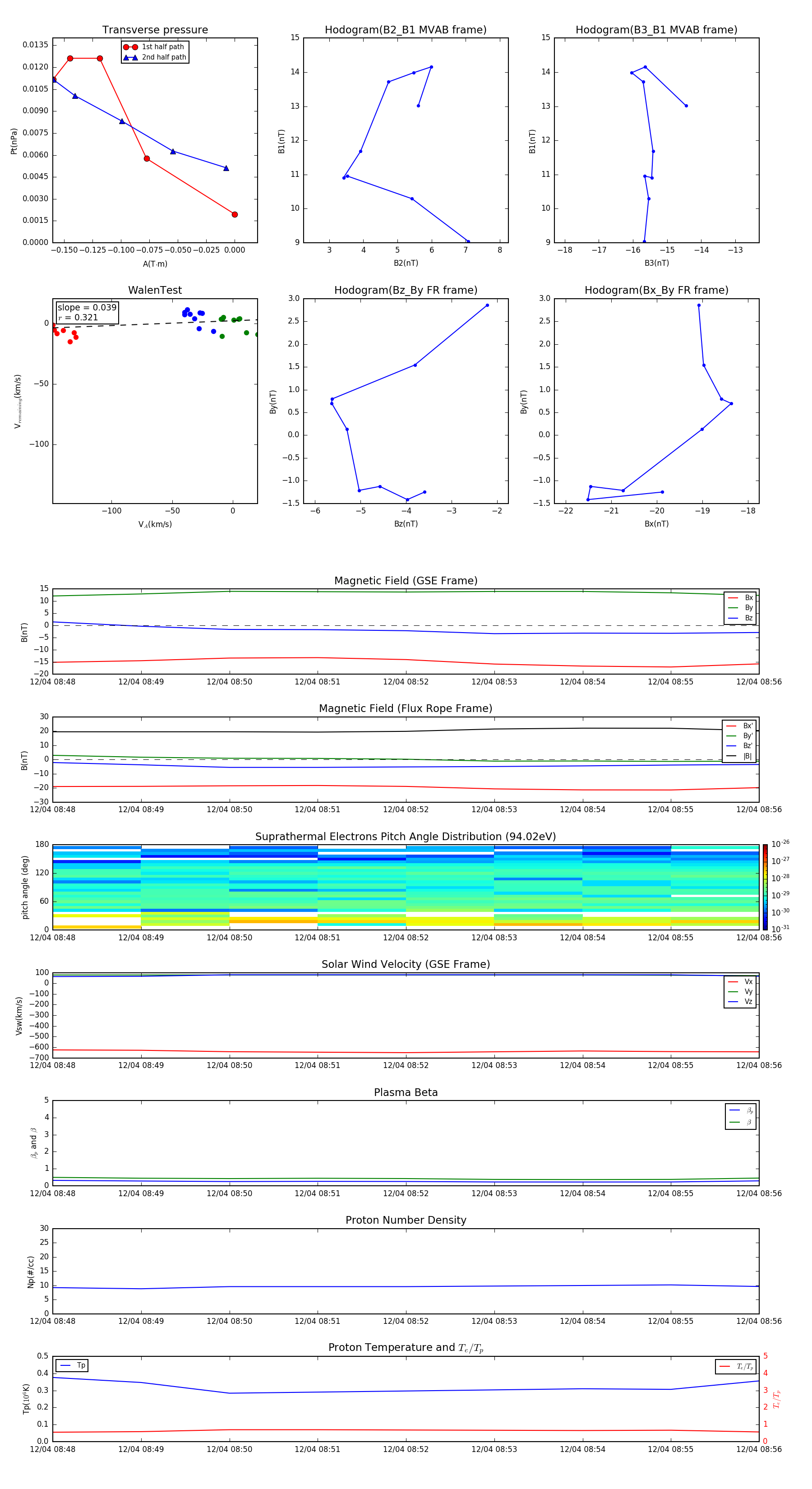
Task: Click the 'Hodogram(B2_B1 MVAB frame)' title
Action: click(x=406, y=30)
